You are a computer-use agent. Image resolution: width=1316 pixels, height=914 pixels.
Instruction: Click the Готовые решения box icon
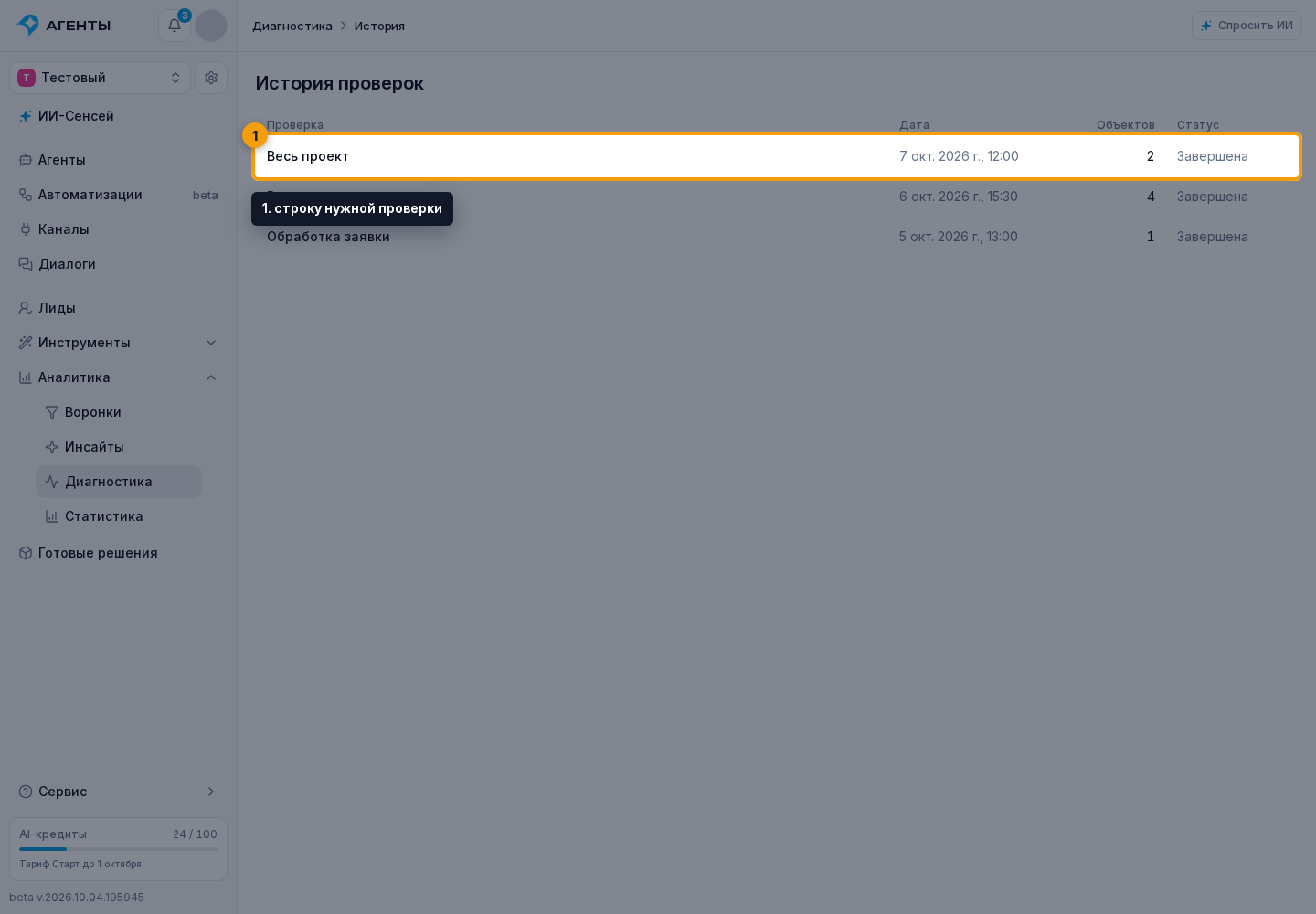[x=26, y=553]
